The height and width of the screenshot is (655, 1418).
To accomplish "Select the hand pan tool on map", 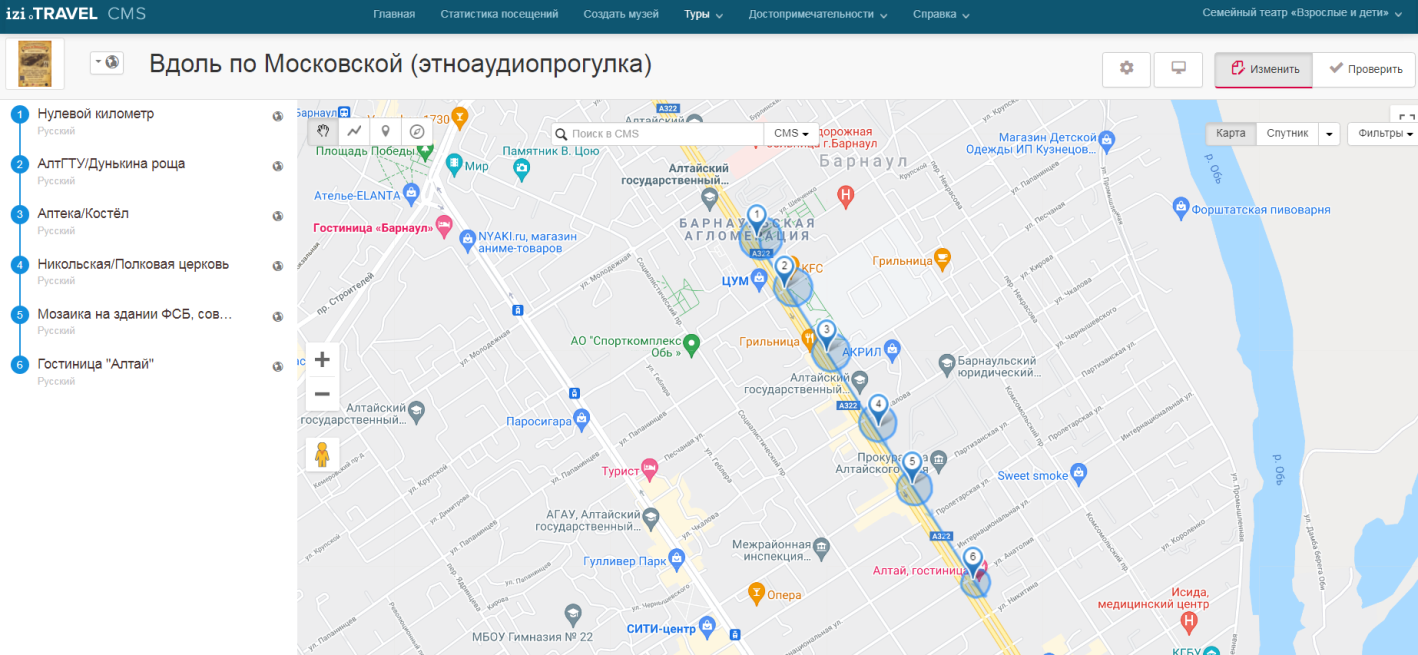I will click(323, 131).
